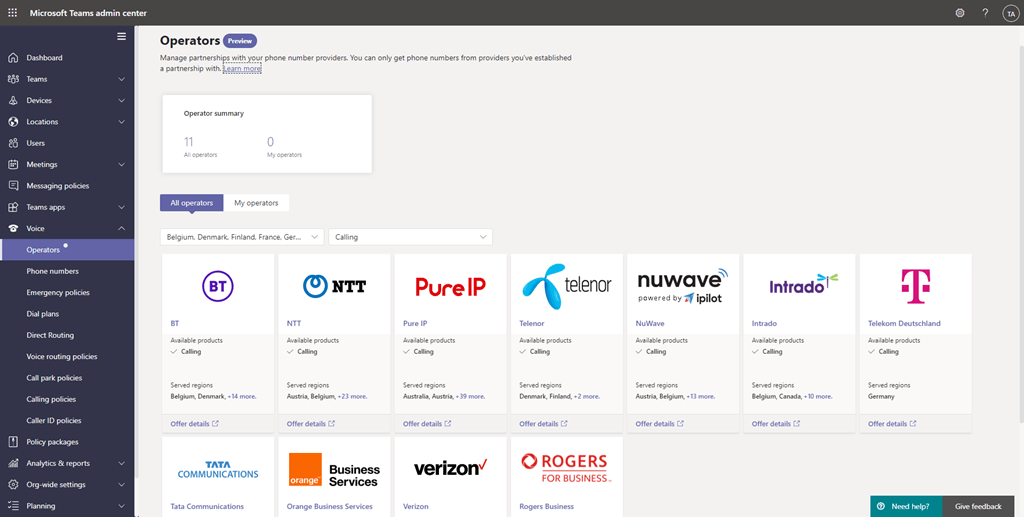
Task: Switch to the My operators tab
Action: (x=256, y=203)
